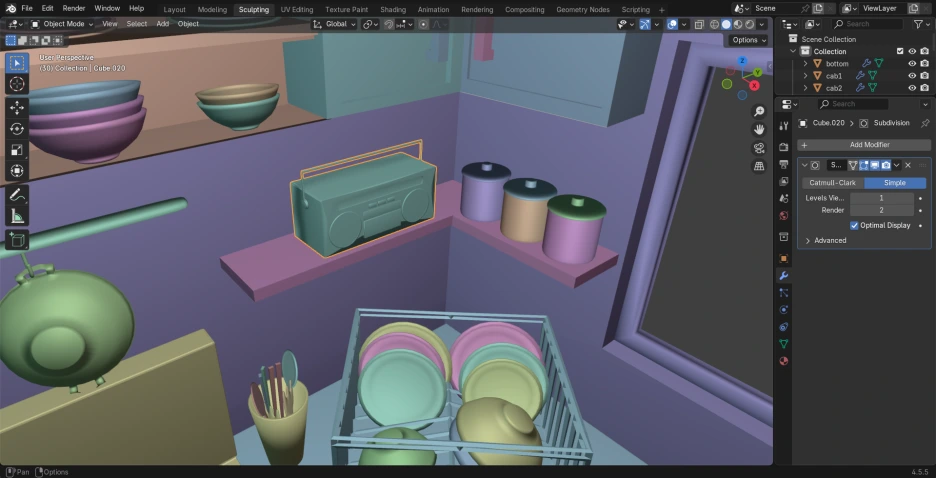Viewport: 936px width, 478px height.
Task: Enable proportional editing toggle
Action: coord(423,24)
